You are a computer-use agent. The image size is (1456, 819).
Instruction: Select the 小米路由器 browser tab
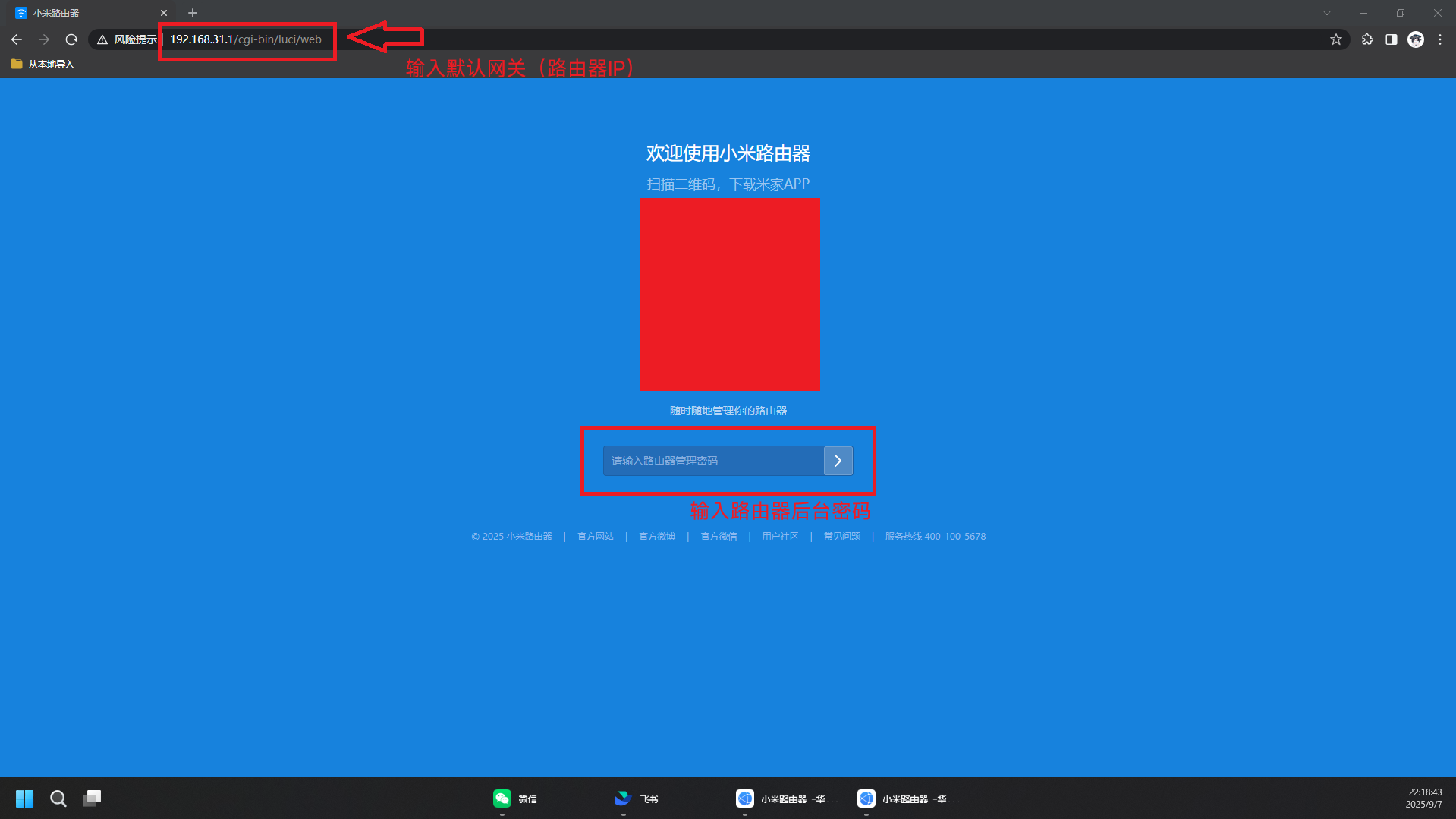(83, 13)
